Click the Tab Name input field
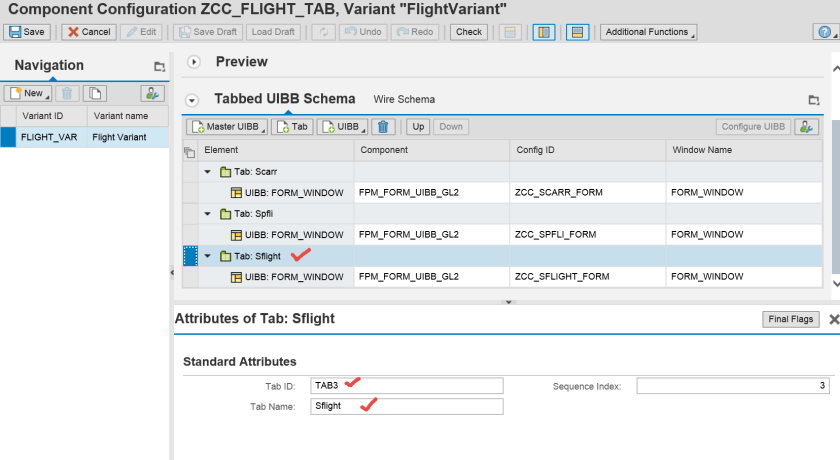Image resolution: width=840 pixels, height=460 pixels. [x=406, y=406]
